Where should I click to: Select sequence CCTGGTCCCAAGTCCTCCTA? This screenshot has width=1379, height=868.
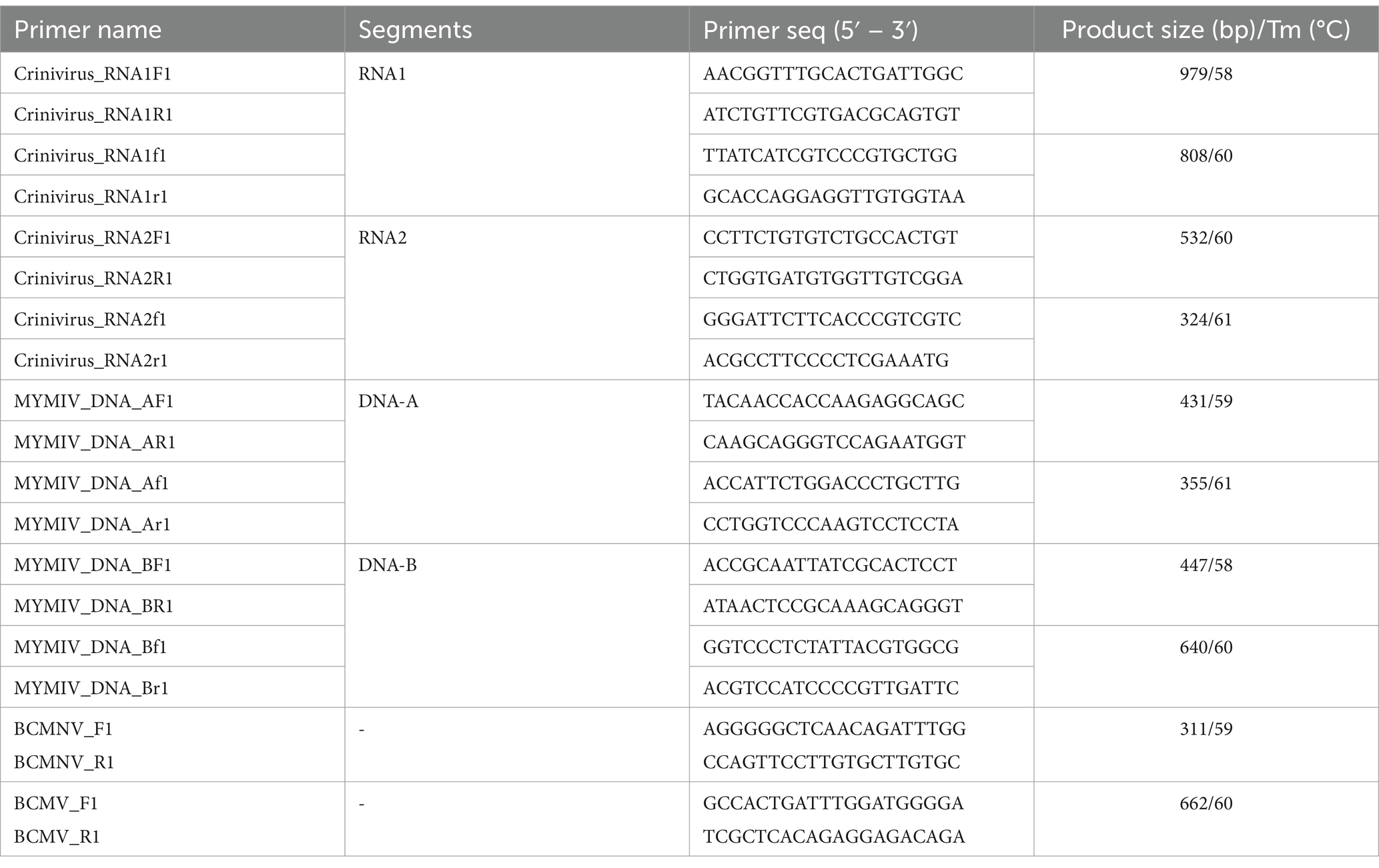pos(831,524)
